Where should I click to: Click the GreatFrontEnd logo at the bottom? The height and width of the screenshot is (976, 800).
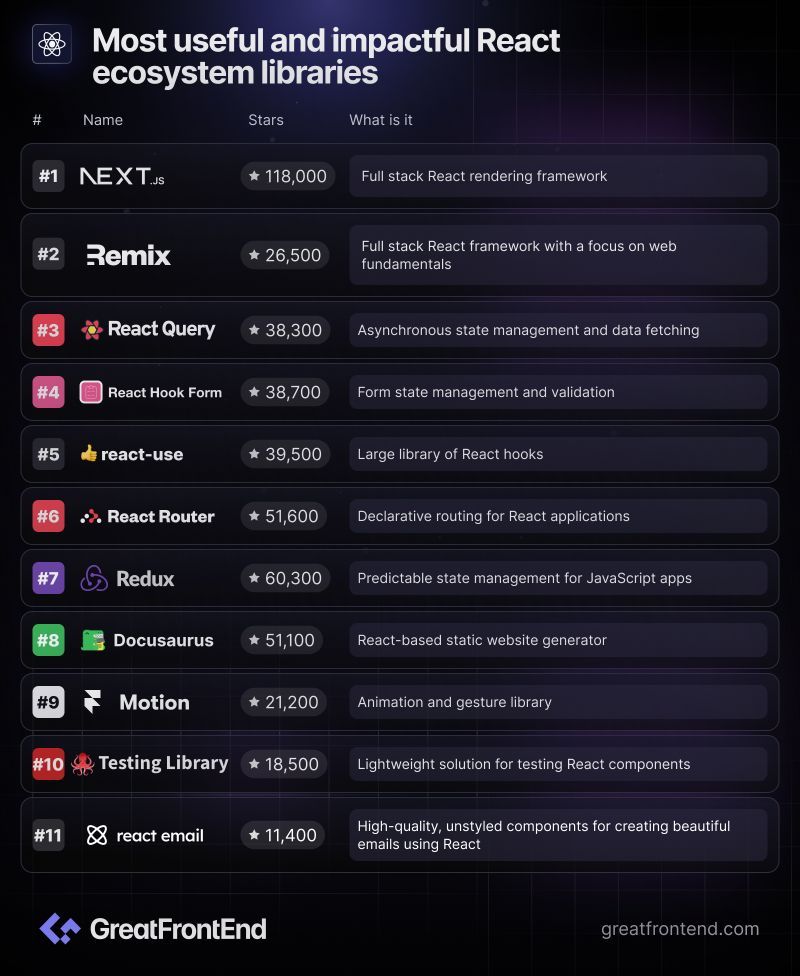pos(153,929)
